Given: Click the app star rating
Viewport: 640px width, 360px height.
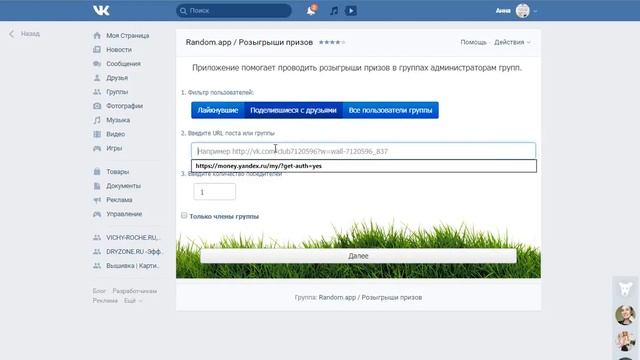Looking at the screenshot, I should (331, 42).
